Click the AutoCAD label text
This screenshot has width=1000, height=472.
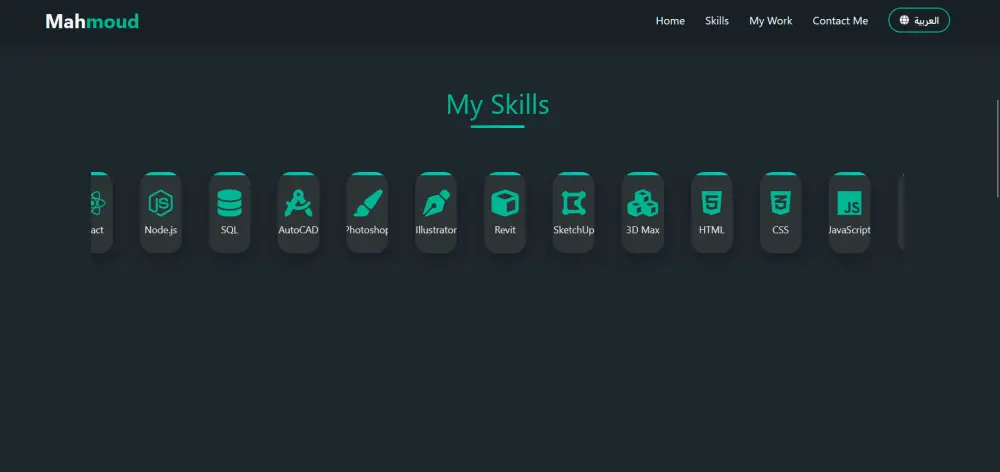pos(298,230)
